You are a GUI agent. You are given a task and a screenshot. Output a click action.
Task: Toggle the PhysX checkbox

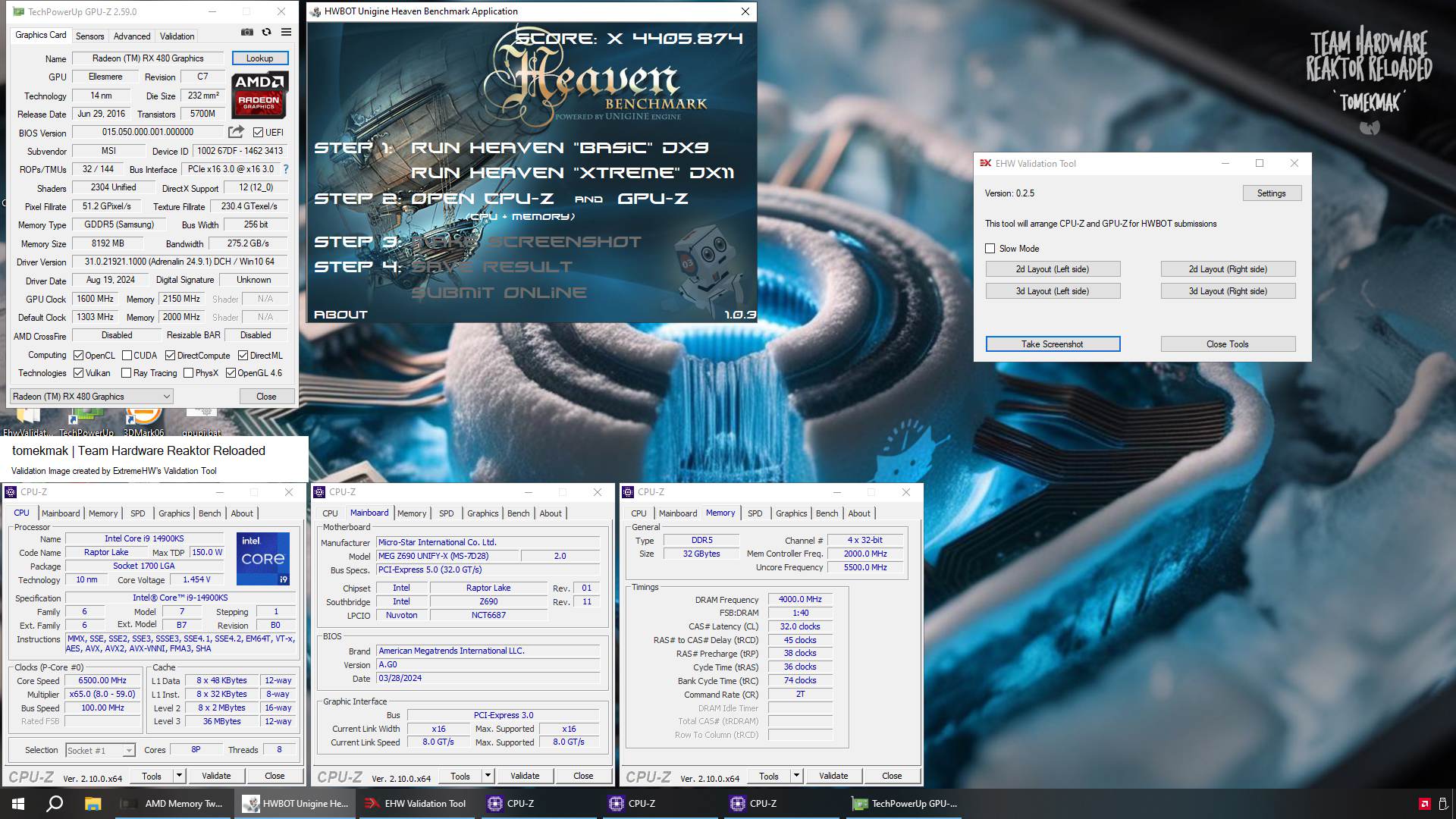pyautogui.click(x=188, y=373)
